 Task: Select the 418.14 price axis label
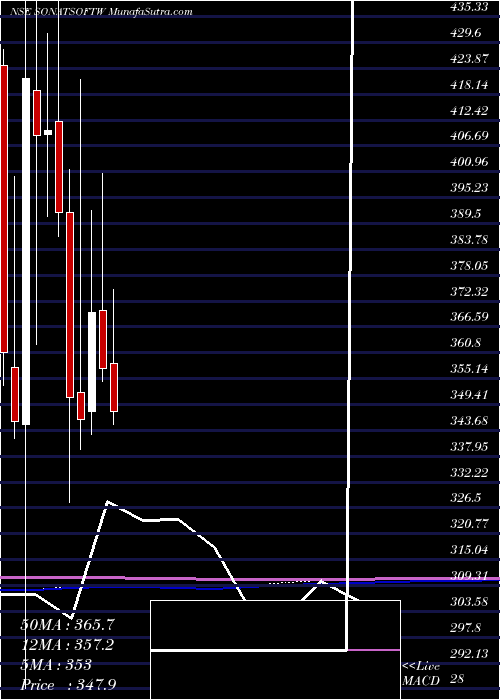click(x=467, y=85)
